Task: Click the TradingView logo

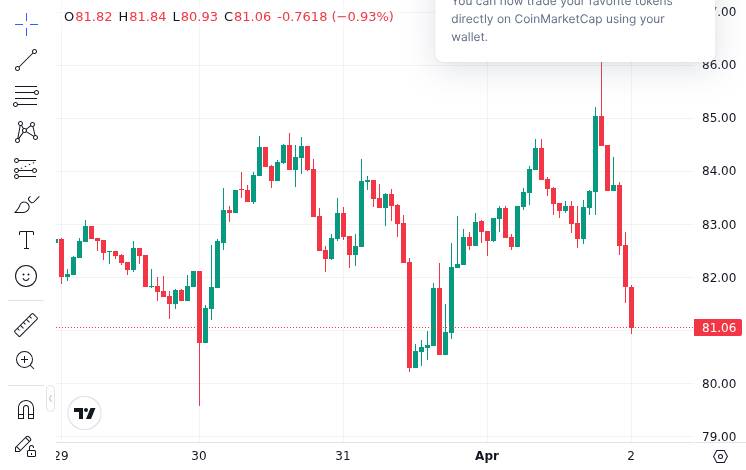Action: 85,413
